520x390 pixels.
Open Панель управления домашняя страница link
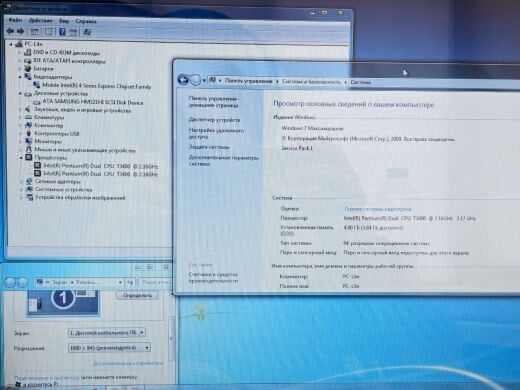(x=213, y=102)
